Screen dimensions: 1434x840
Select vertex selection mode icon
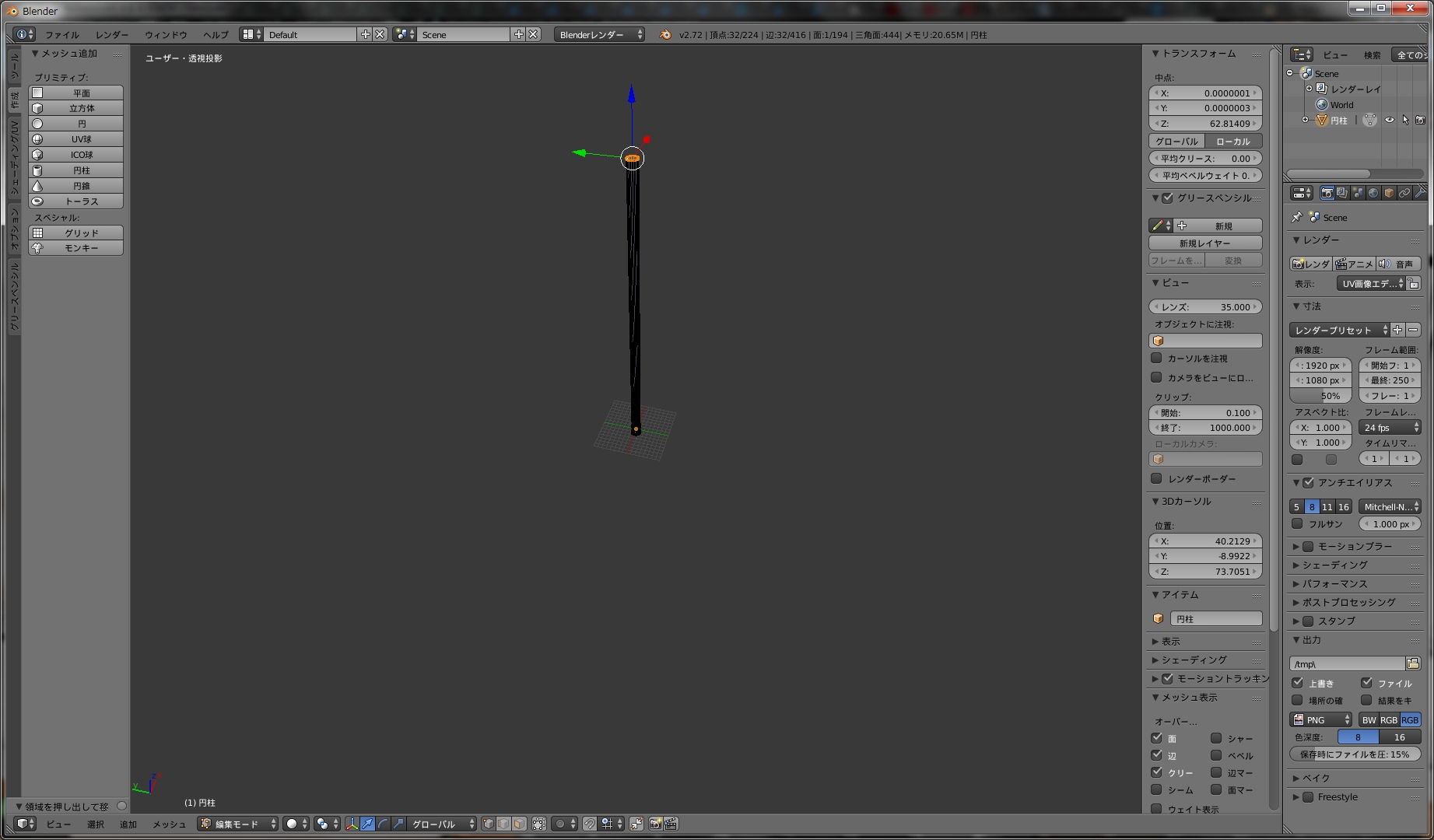point(488,824)
